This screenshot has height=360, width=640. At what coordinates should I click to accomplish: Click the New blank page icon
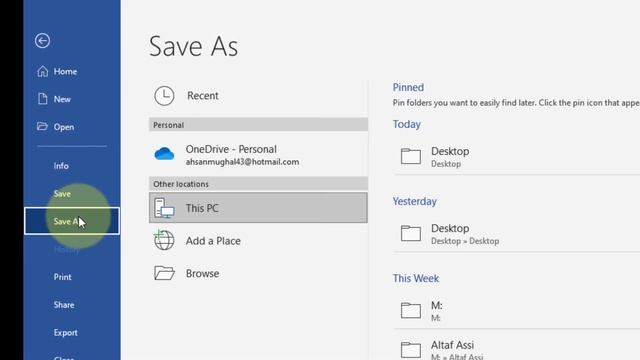click(42, 99)
